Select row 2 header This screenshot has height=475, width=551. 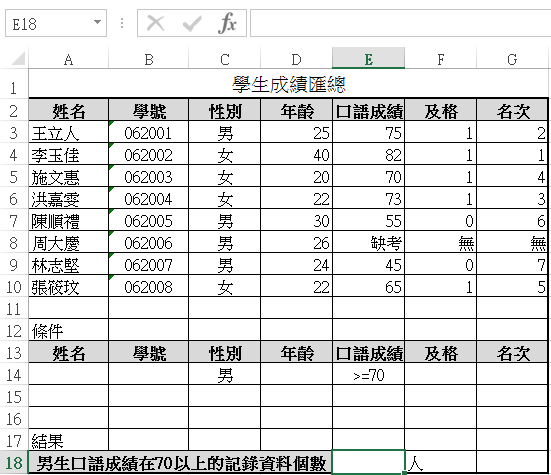click(13, 110)
